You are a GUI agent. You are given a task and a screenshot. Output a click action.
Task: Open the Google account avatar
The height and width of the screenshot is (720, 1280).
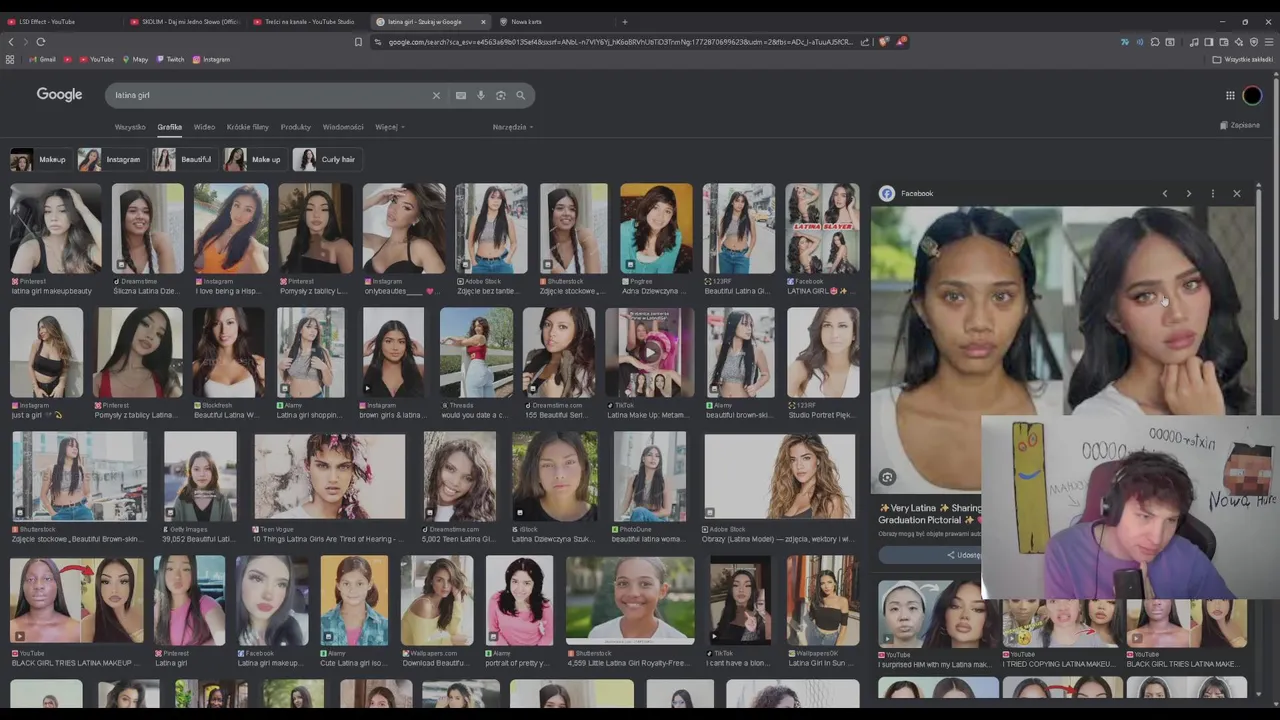point(1253,96)
